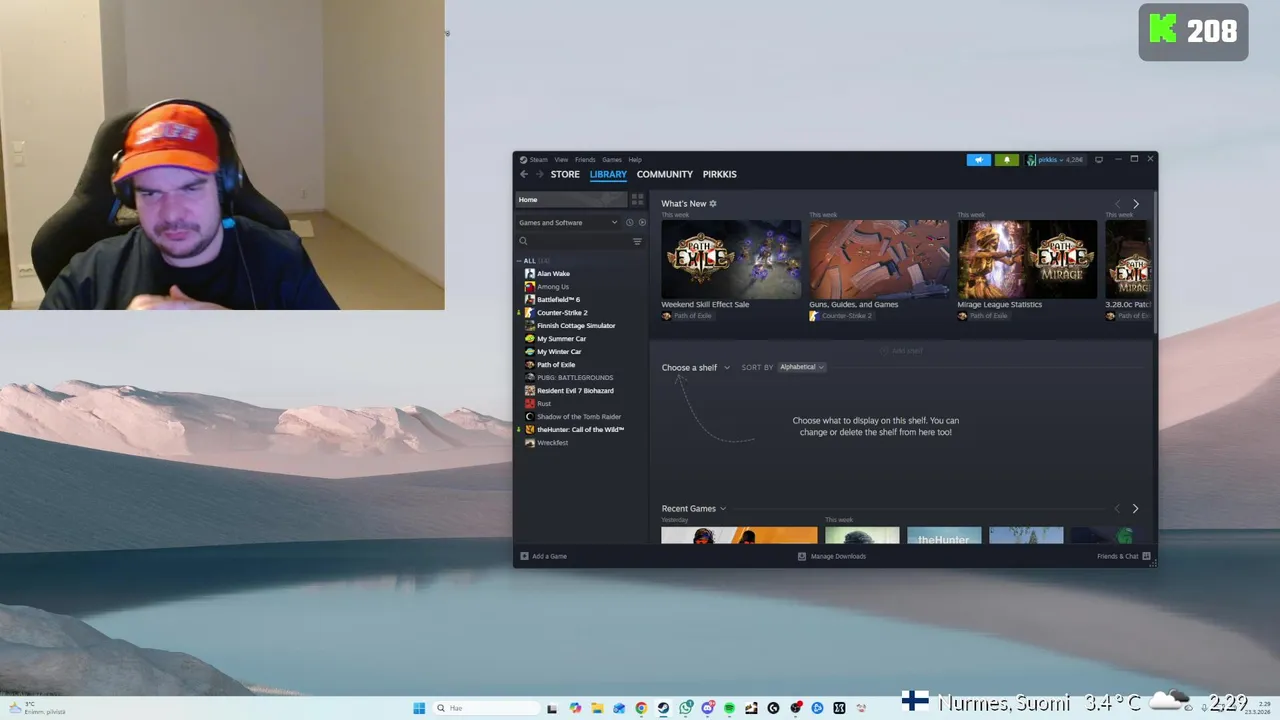Click the library Home button
This screenshot has height=720, width=1280.
[x=571, y=199]
